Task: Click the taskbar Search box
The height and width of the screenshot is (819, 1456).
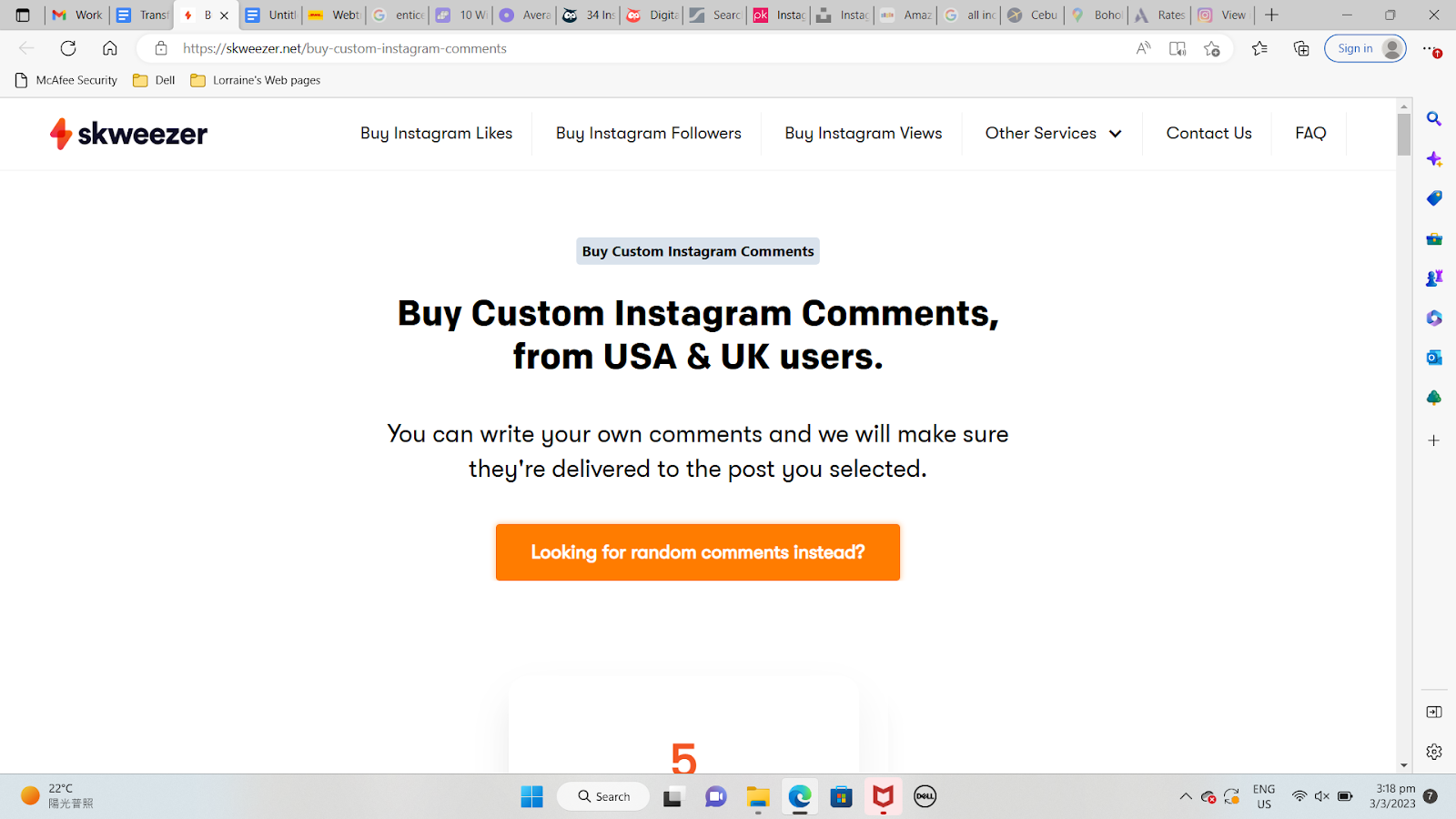Action: pos(603,796)
